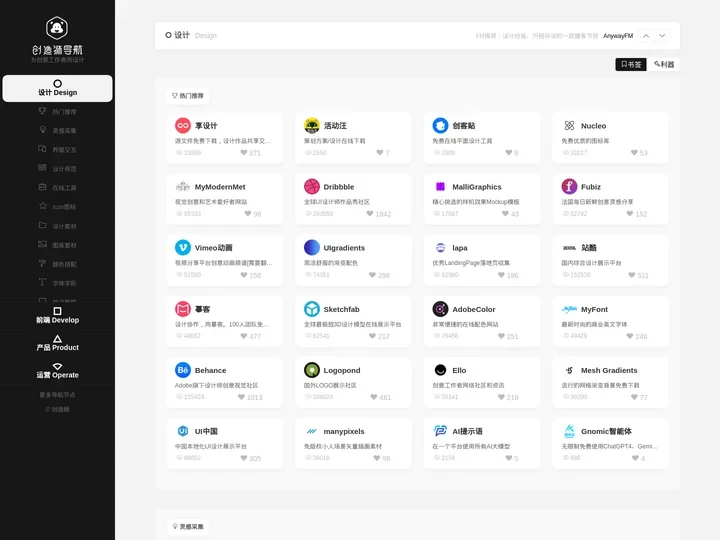Click the down chevron beside AnywayFM
This screenshot has width=720, height=540.
pos(662,35)
